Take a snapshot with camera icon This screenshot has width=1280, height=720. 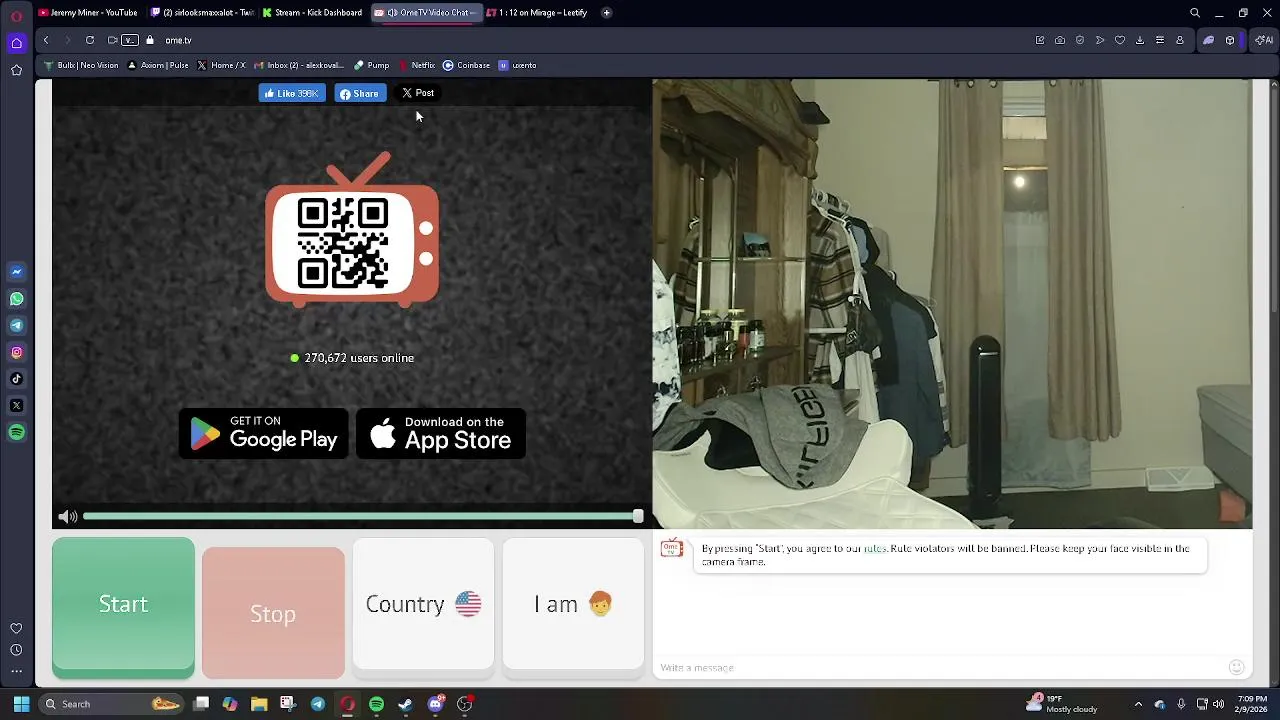[1060, 40]
